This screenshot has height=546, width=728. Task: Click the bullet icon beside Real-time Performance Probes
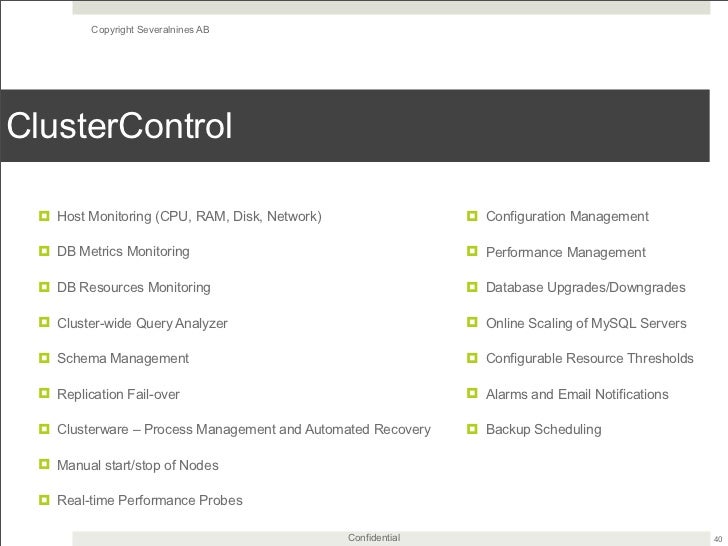point(44,500)
